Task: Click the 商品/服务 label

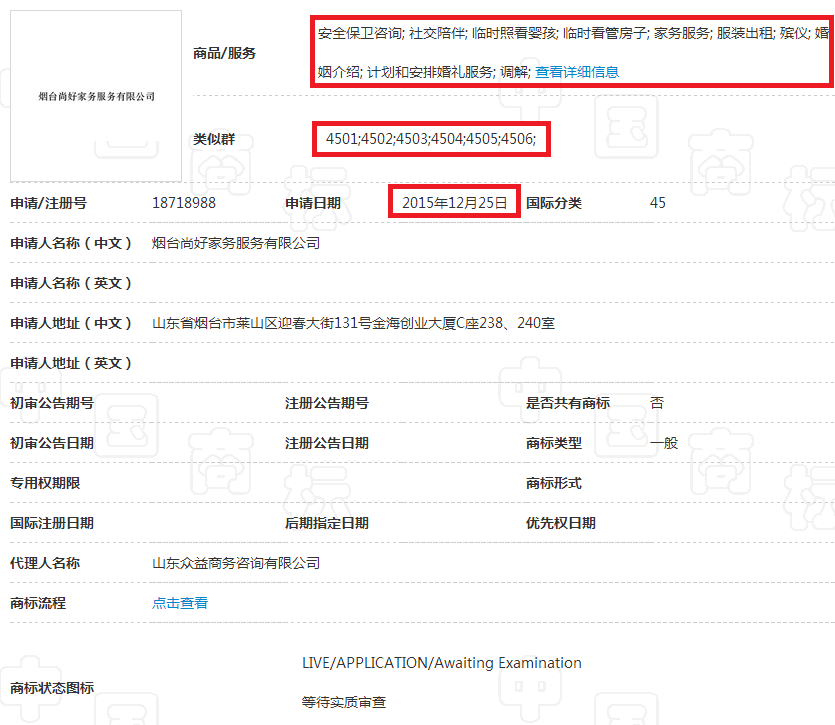Action: coord(224,53)
